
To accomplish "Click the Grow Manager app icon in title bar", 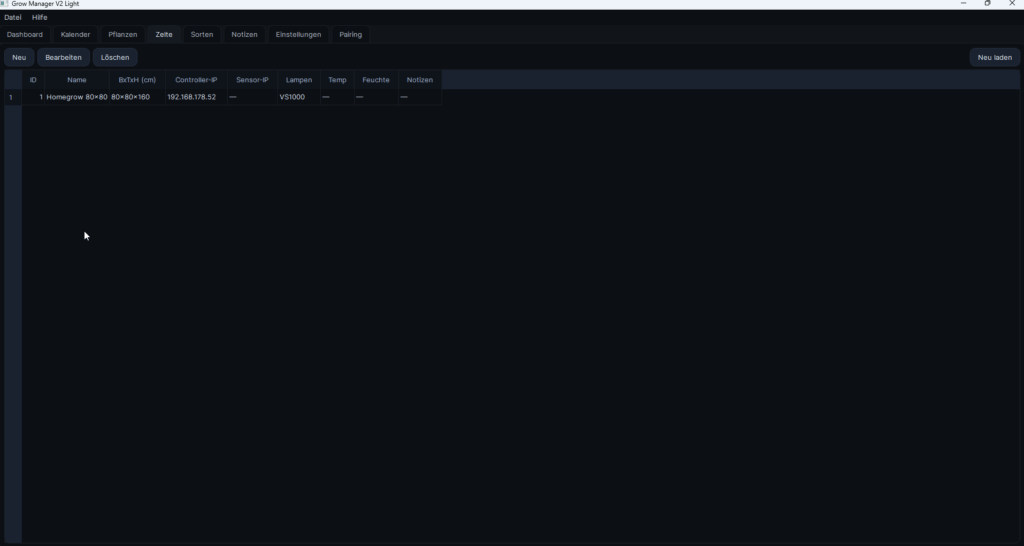I will (x=5, y=4).
